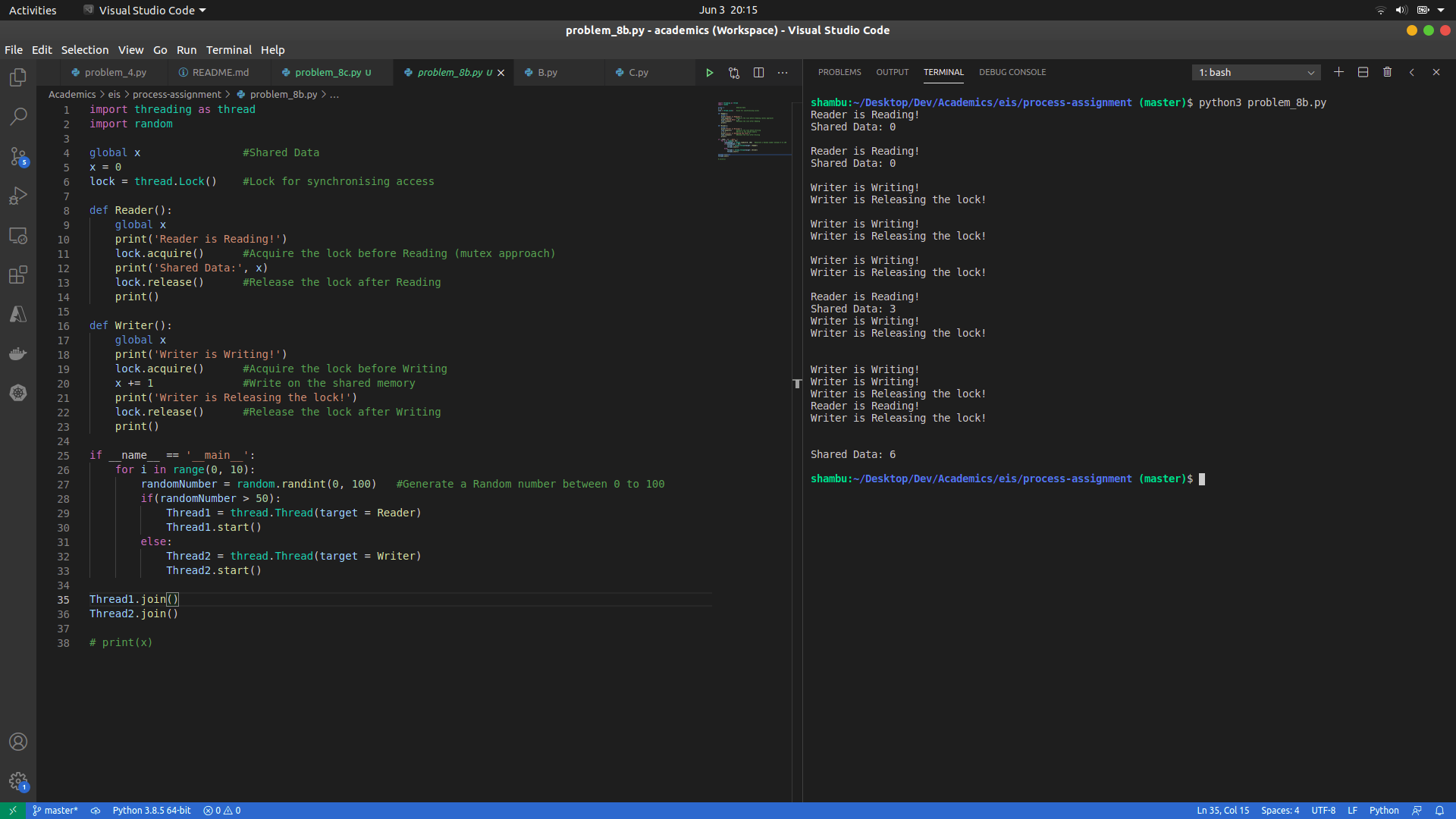Open the Explorer view in activity bar
The width and height of the screenshot is (1456, 819).
[18, 77]
